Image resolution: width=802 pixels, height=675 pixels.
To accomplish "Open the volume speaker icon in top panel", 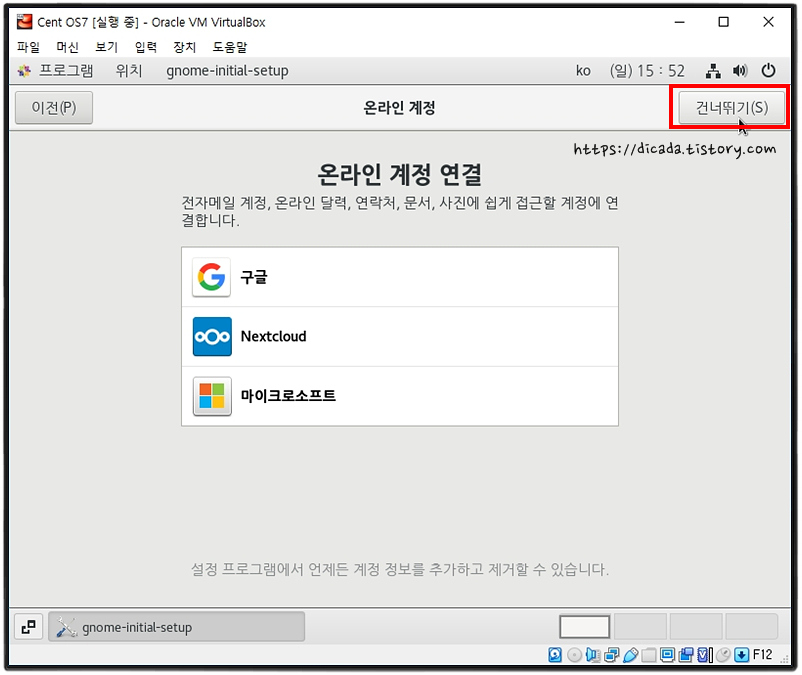I will coord(740,71).
